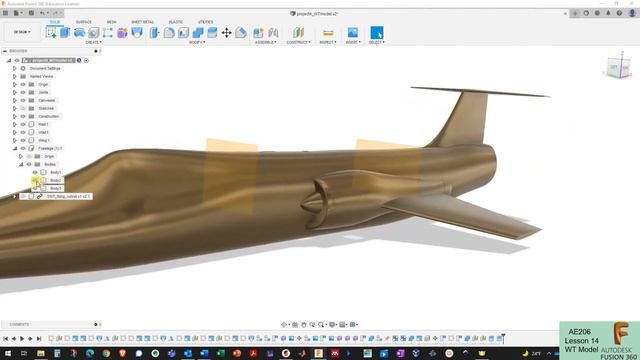Toggle visibility eye of Body1
This screenshot has width=640, height=360.
(35, 172)
